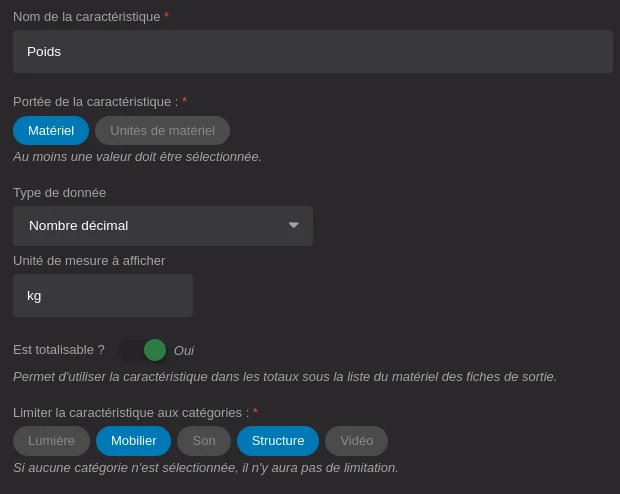Click the Nom de la caractéristique label

point(86,16)
